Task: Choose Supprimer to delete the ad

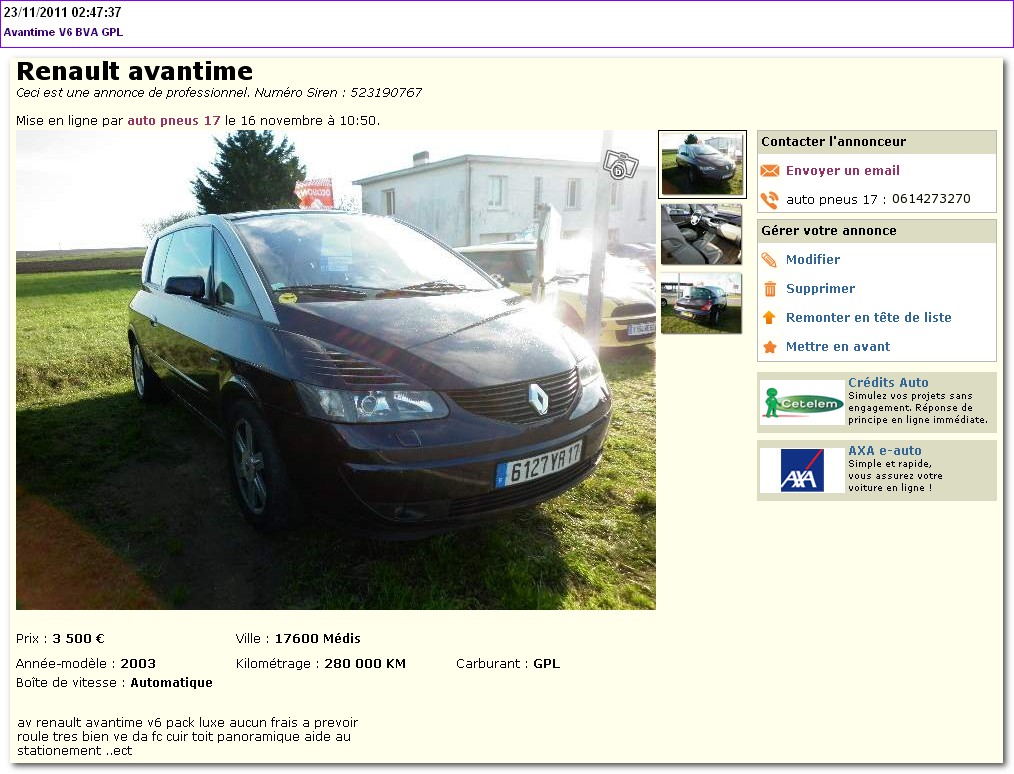Action: (820, 289)
